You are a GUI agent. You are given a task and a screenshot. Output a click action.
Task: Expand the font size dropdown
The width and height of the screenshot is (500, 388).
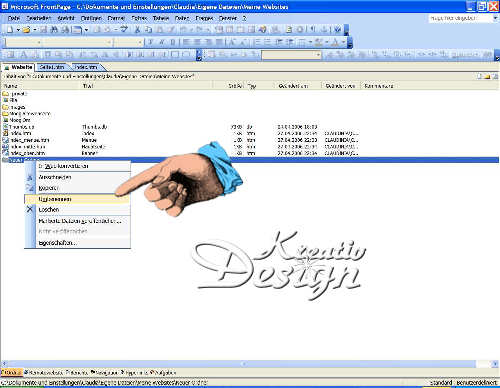point(140,43)
